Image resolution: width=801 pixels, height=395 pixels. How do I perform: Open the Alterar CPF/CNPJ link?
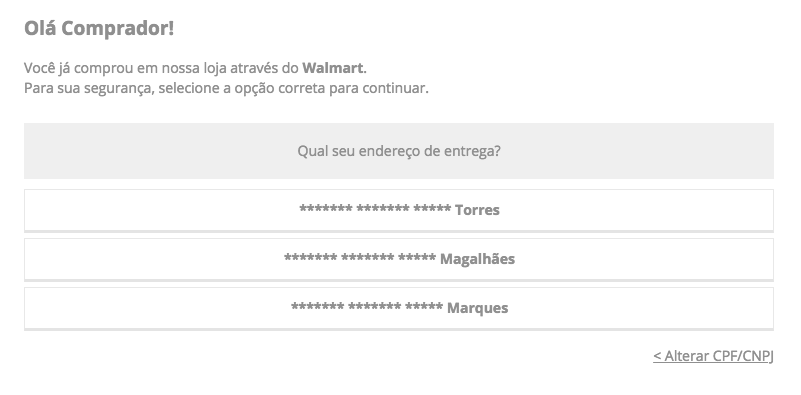pos(713,356)
